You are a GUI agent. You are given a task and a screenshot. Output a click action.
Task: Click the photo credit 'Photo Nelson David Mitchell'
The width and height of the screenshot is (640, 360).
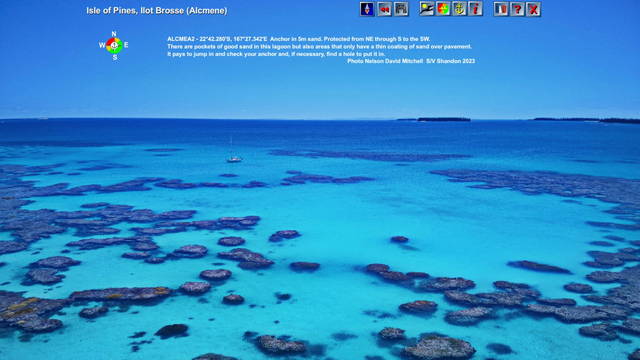(411, 61)
